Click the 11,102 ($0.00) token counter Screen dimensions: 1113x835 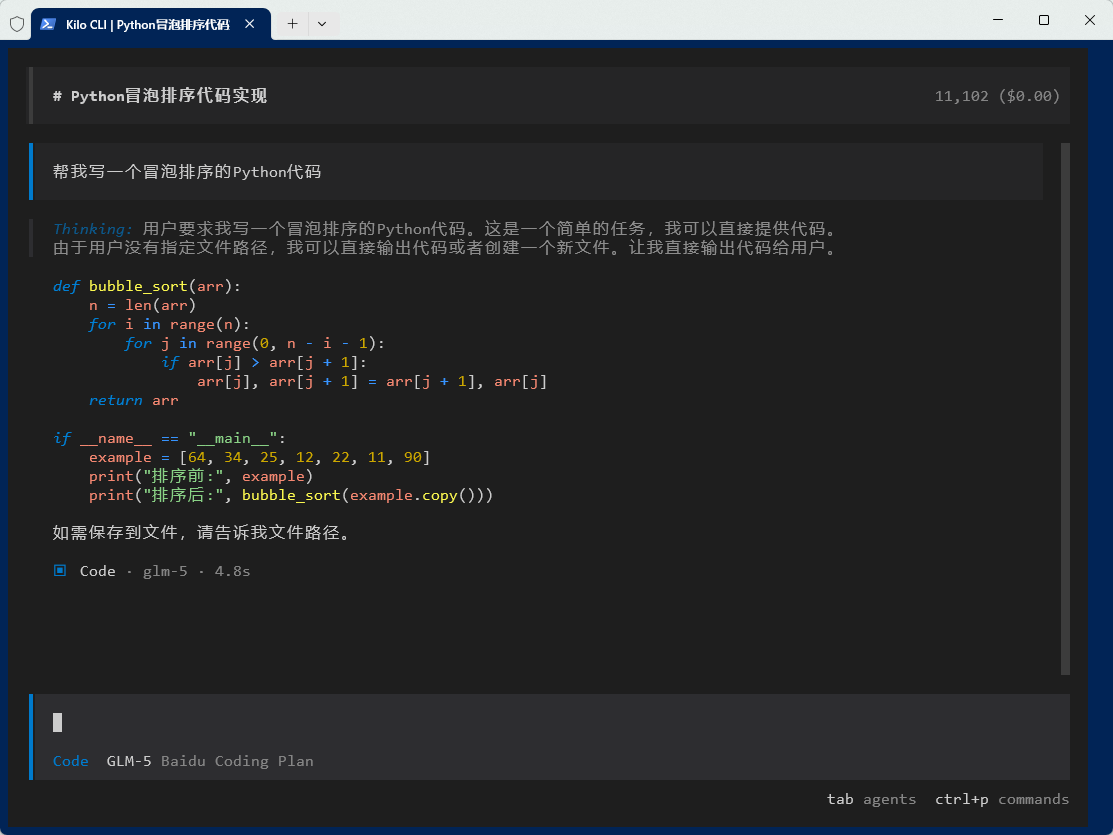pyautogui.click(x=996, y=96)
